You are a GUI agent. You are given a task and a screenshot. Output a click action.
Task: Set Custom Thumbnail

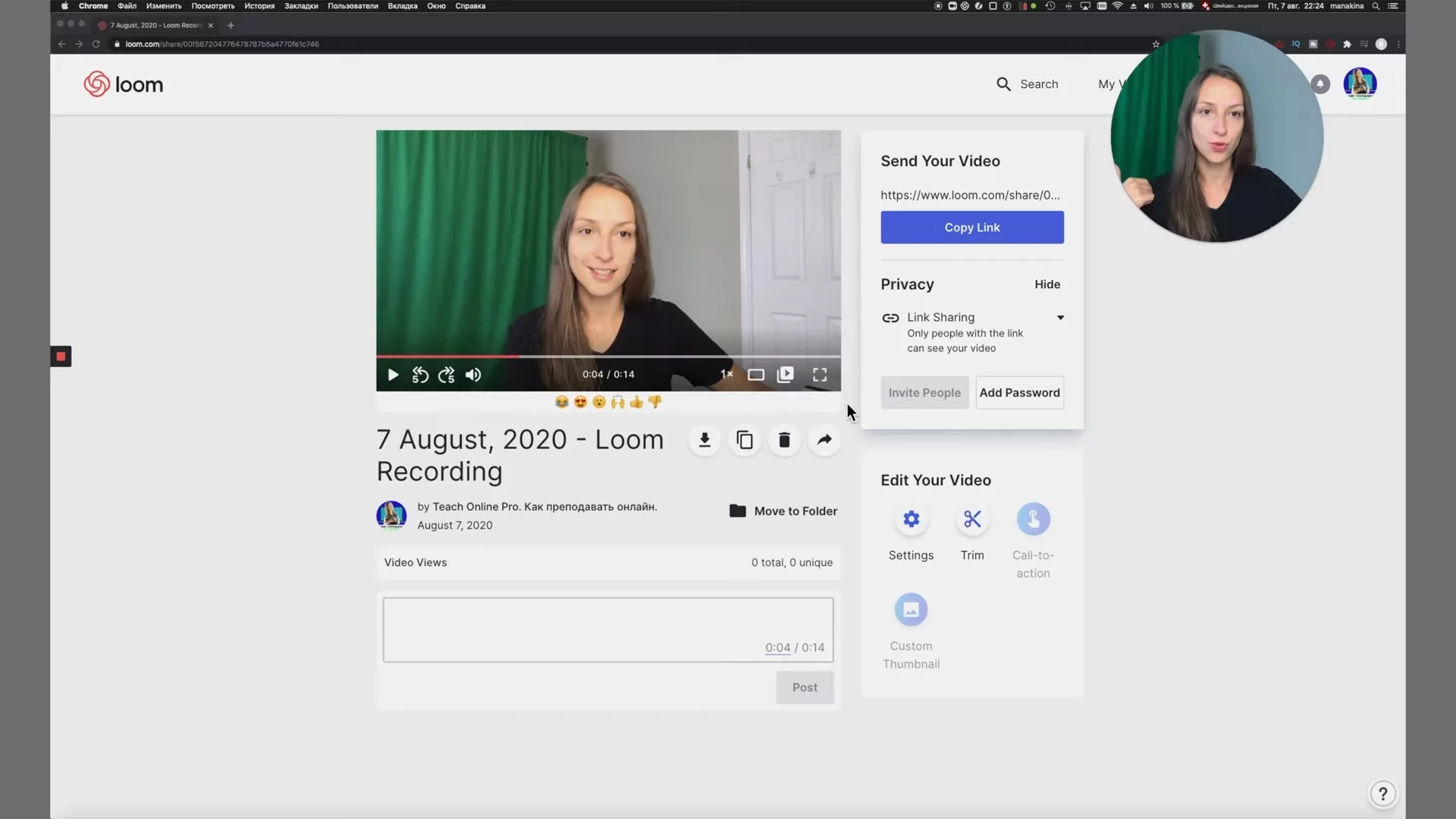point(911,610)
